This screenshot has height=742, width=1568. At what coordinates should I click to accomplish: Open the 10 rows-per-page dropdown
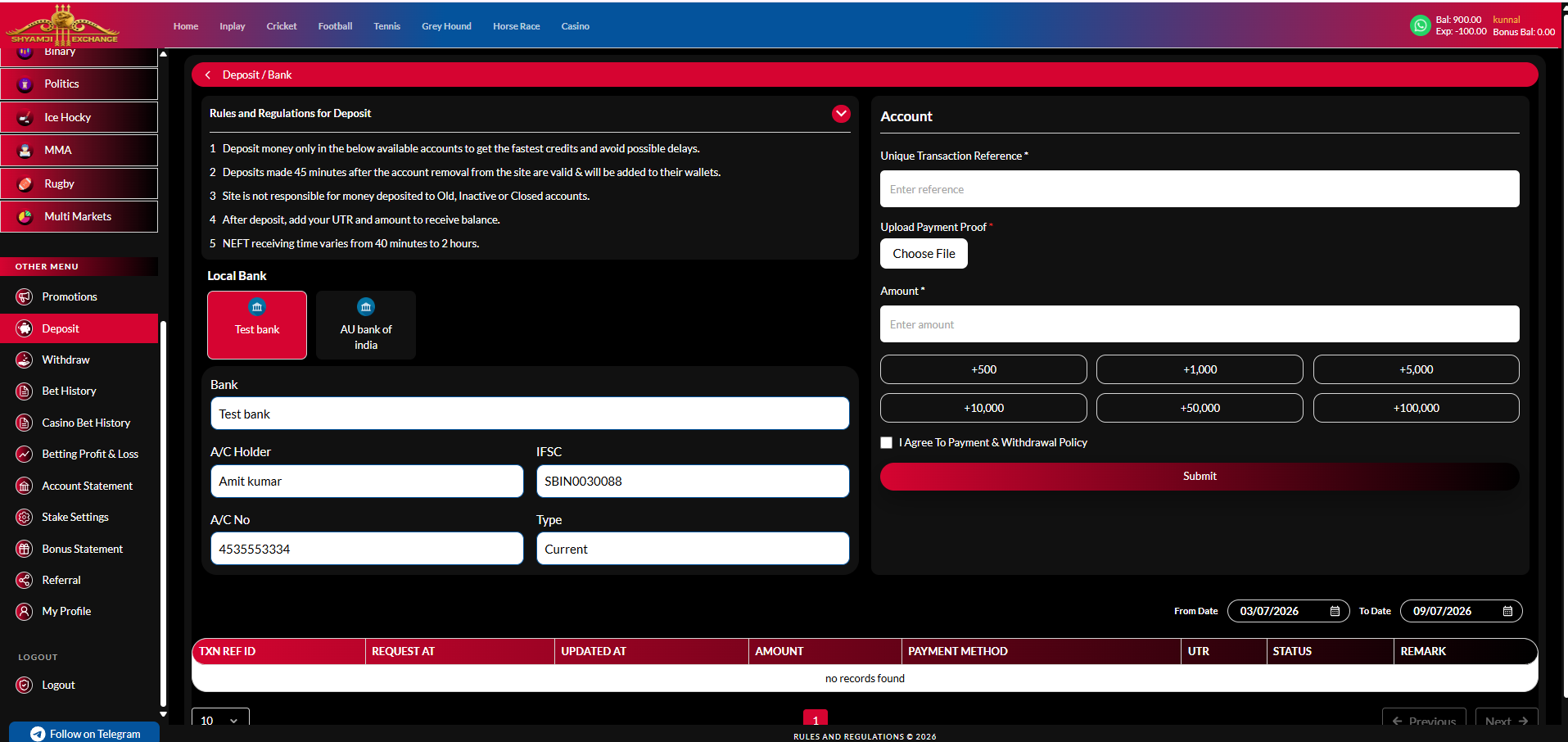point(220,720)
